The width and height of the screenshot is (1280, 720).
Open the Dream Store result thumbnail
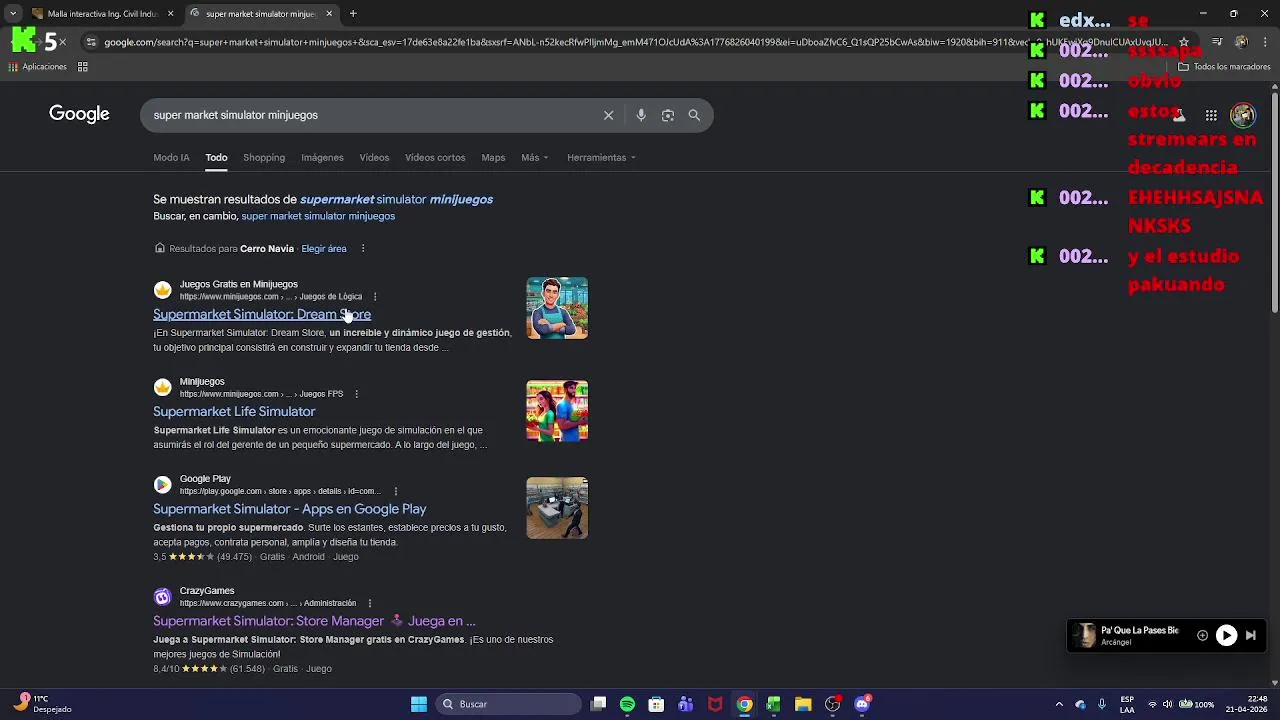(x=557, y=308)
